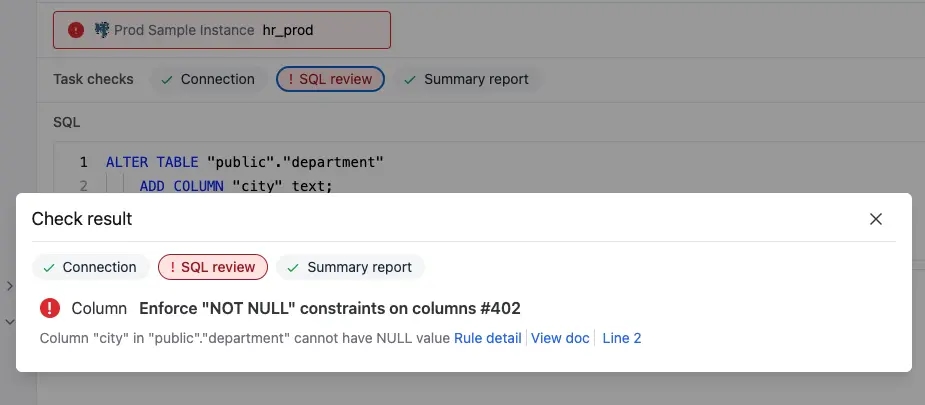
Task: Expand the right-pointing chevron on left edge
Action: 9,287
